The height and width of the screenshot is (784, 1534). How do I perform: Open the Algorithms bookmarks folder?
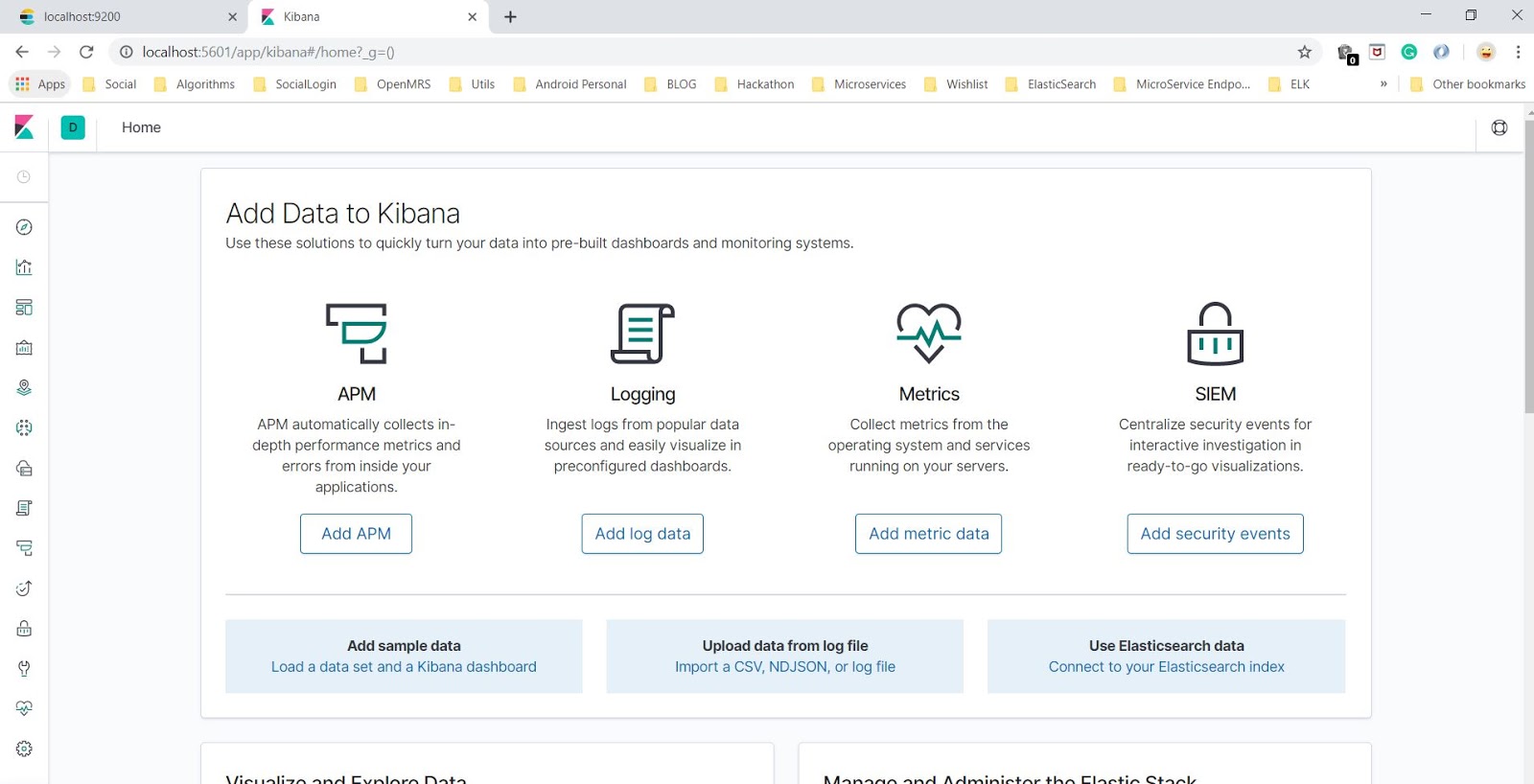click(195, 84)
